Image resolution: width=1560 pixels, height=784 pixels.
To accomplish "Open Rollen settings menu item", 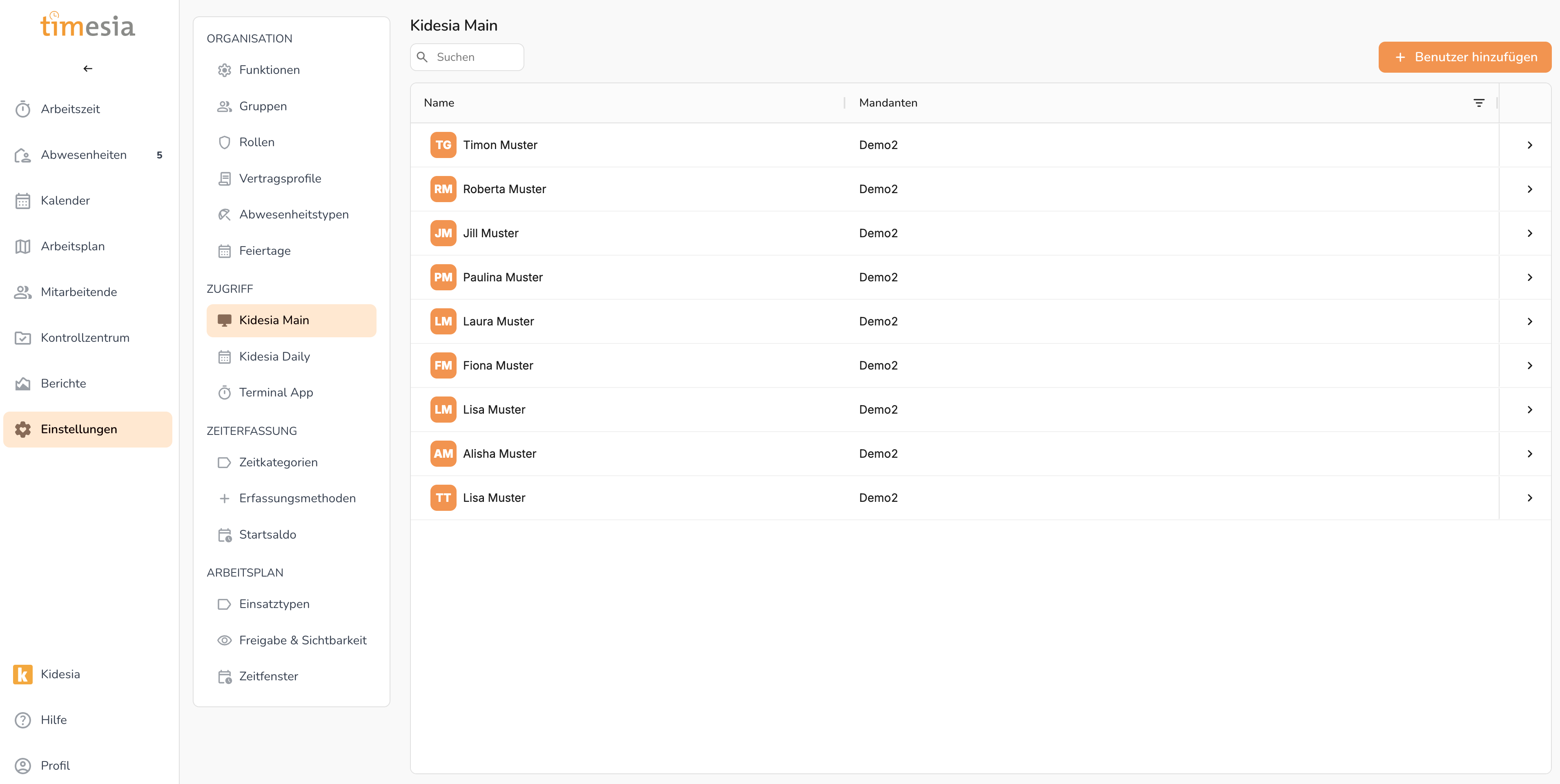I will point(257,142).
